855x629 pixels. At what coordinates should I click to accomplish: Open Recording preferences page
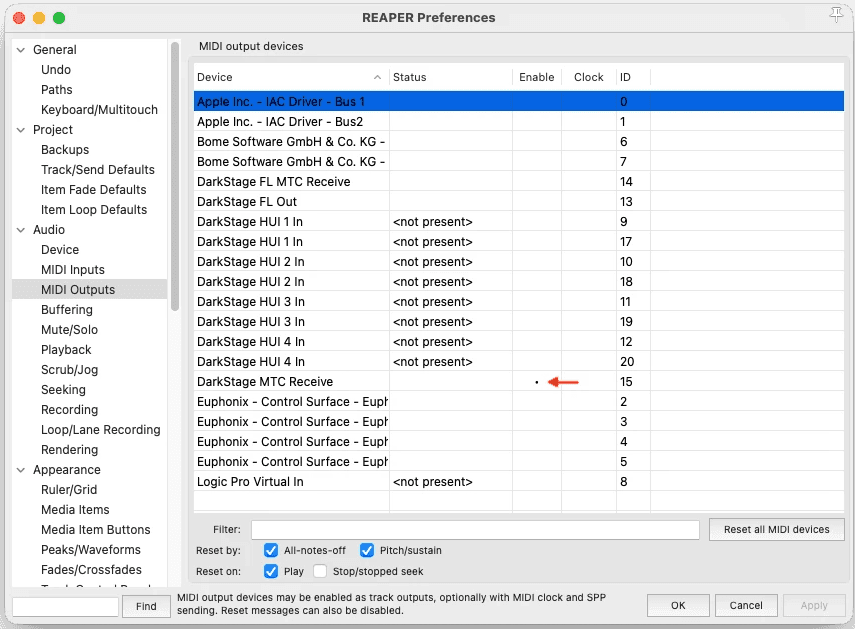click(69, 410)
